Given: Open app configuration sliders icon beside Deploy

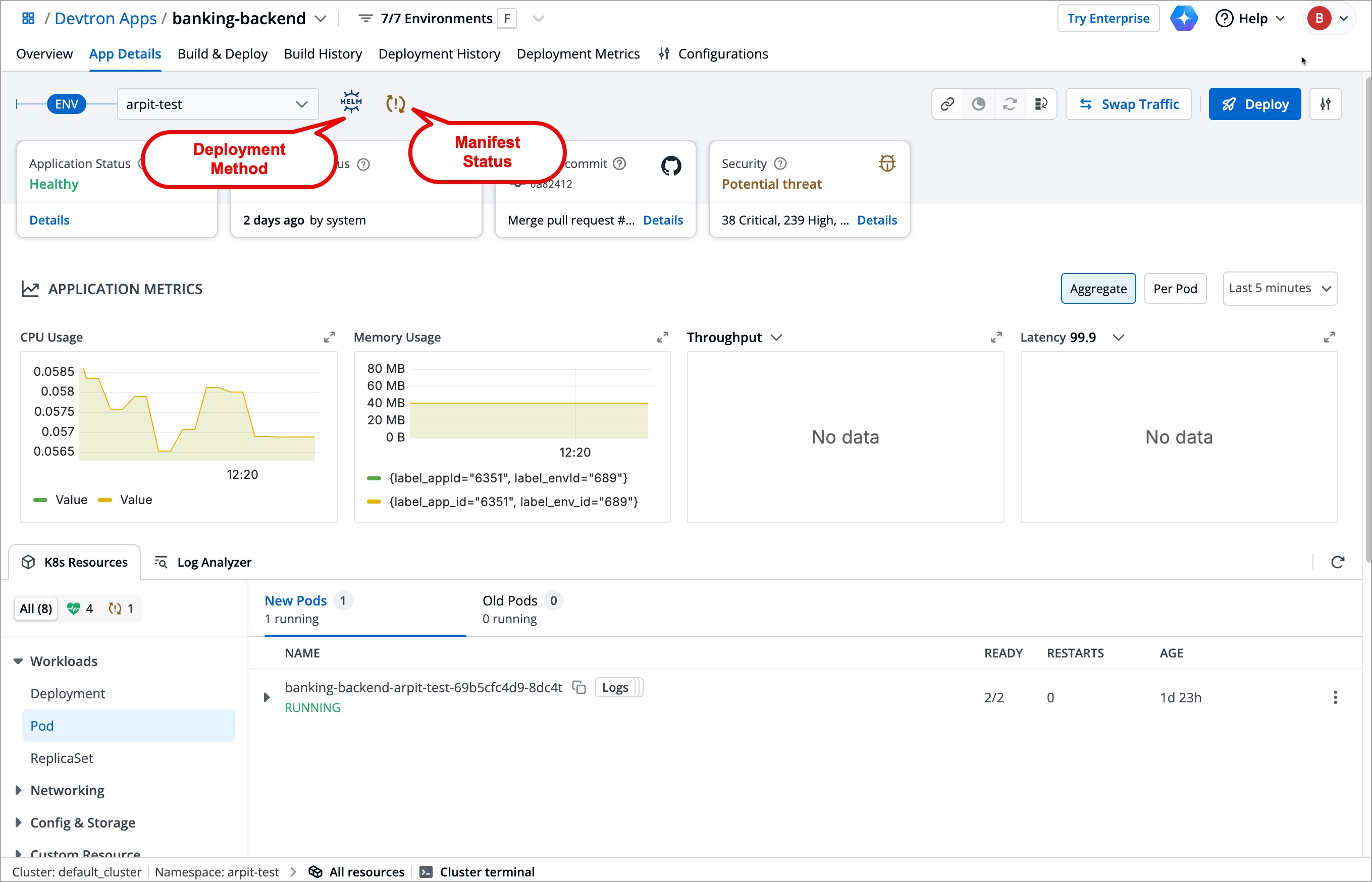Looking at the screenshot, I should click(1326, 103).
